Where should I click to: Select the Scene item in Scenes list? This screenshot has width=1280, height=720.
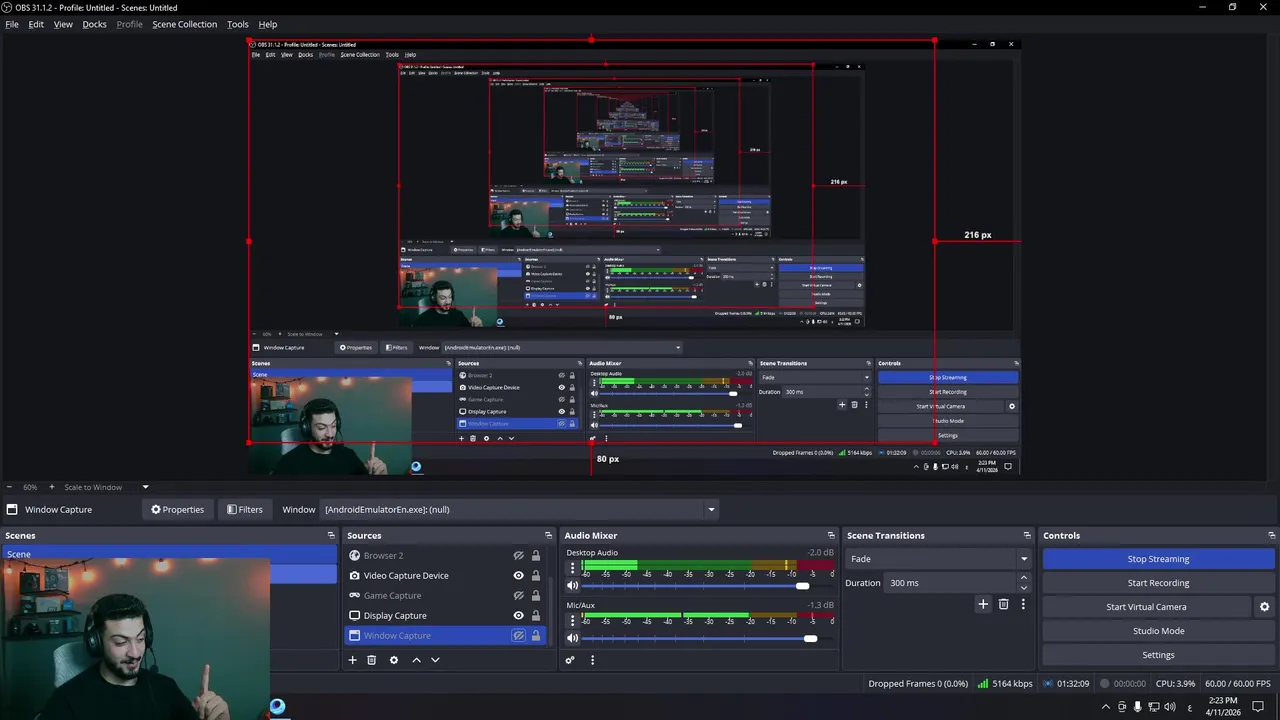[x=169, y=554]
